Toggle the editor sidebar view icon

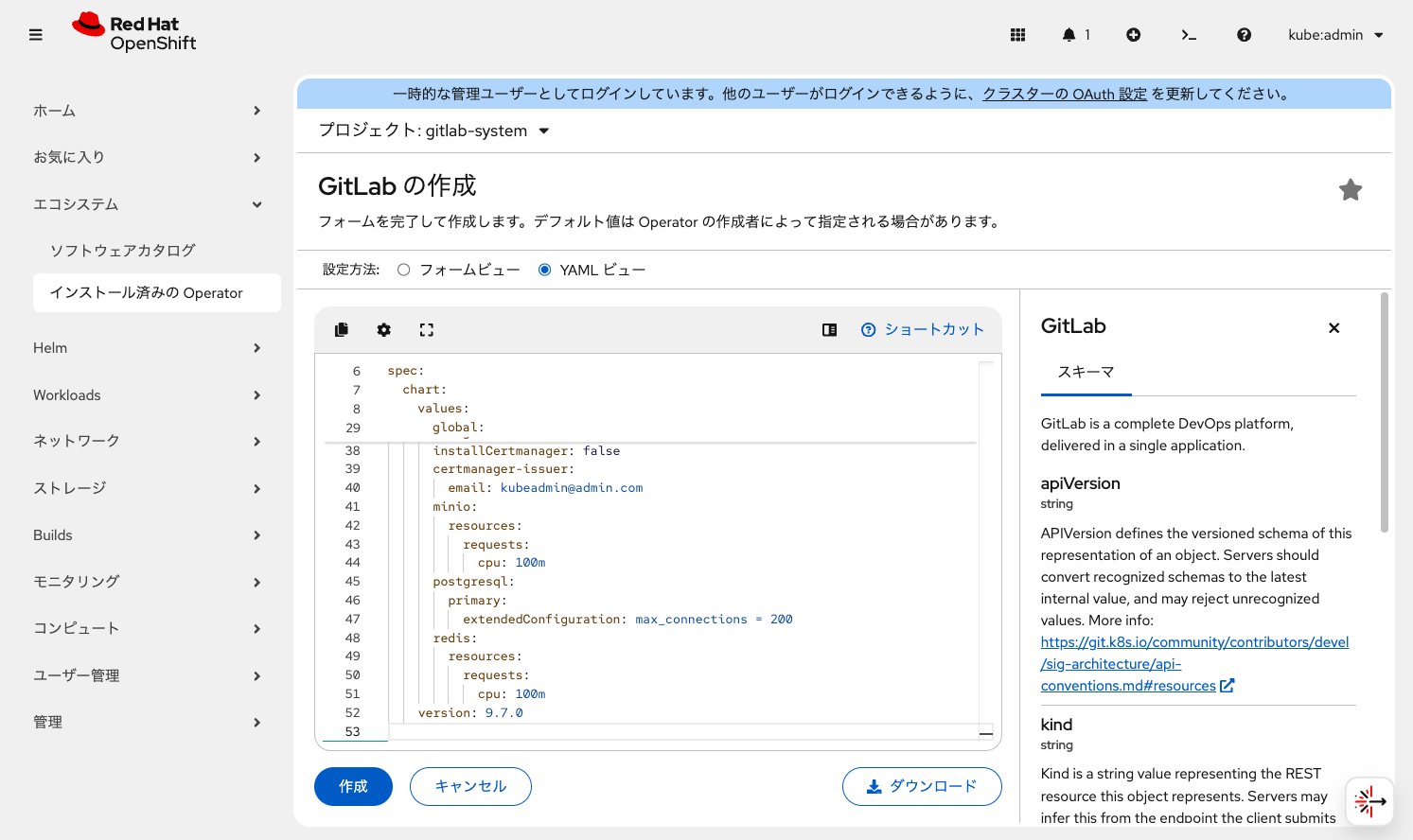click(x=829, y=329)
